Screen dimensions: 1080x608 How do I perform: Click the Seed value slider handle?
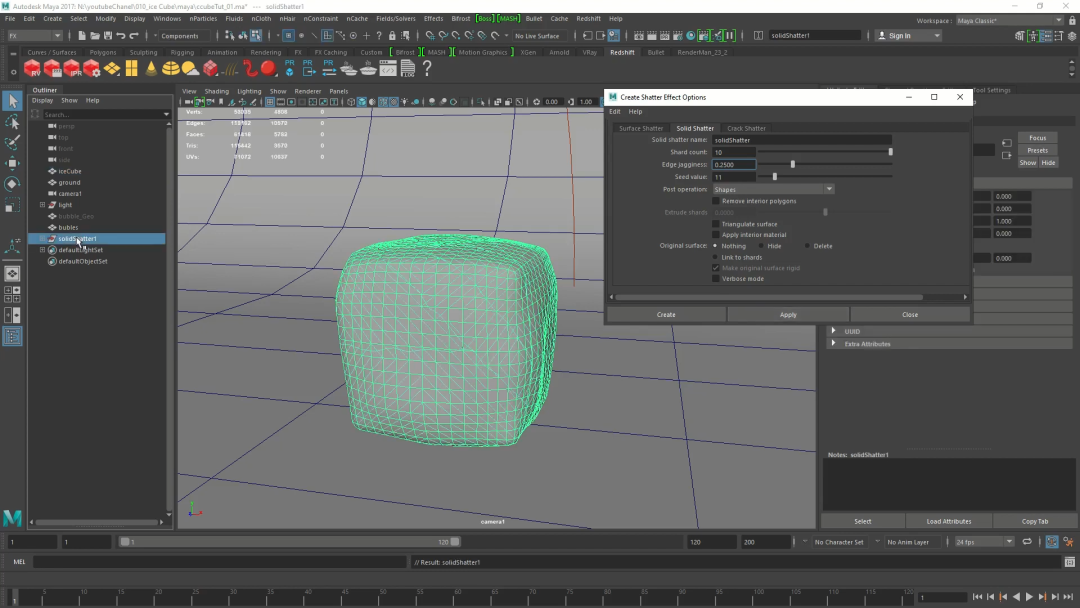click(x=774, y=177)
